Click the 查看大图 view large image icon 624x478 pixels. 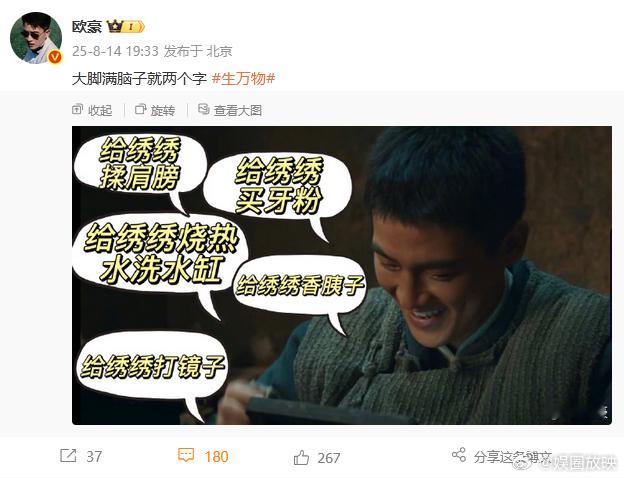[x=204, y=109]
